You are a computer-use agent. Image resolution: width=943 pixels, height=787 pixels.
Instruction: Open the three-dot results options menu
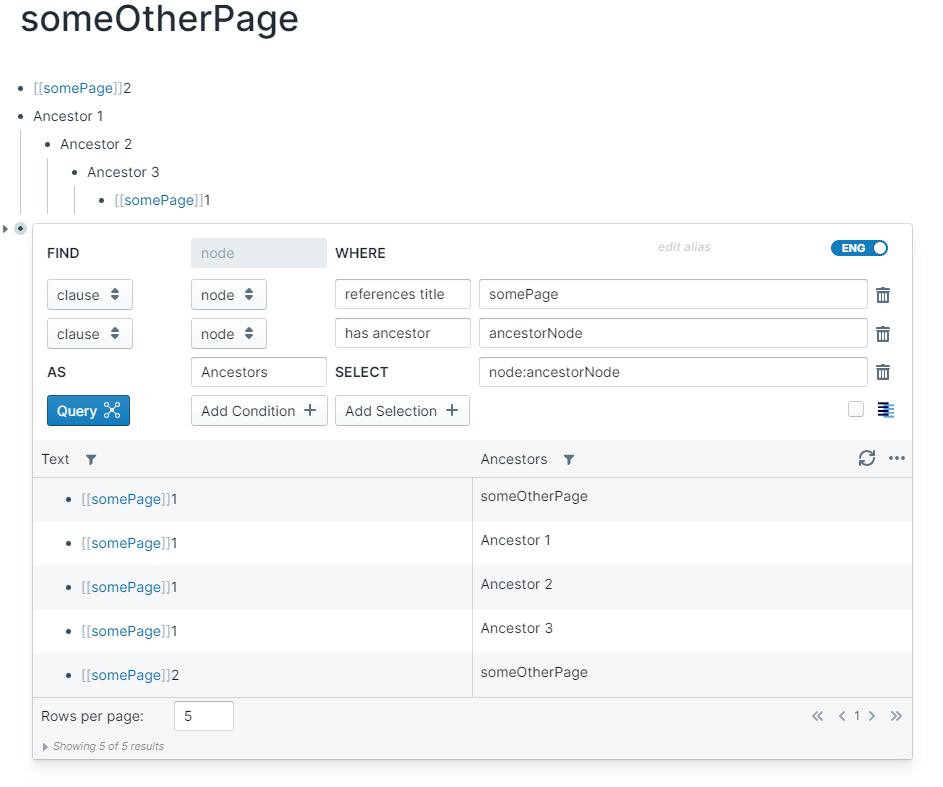tap(897, 458)
